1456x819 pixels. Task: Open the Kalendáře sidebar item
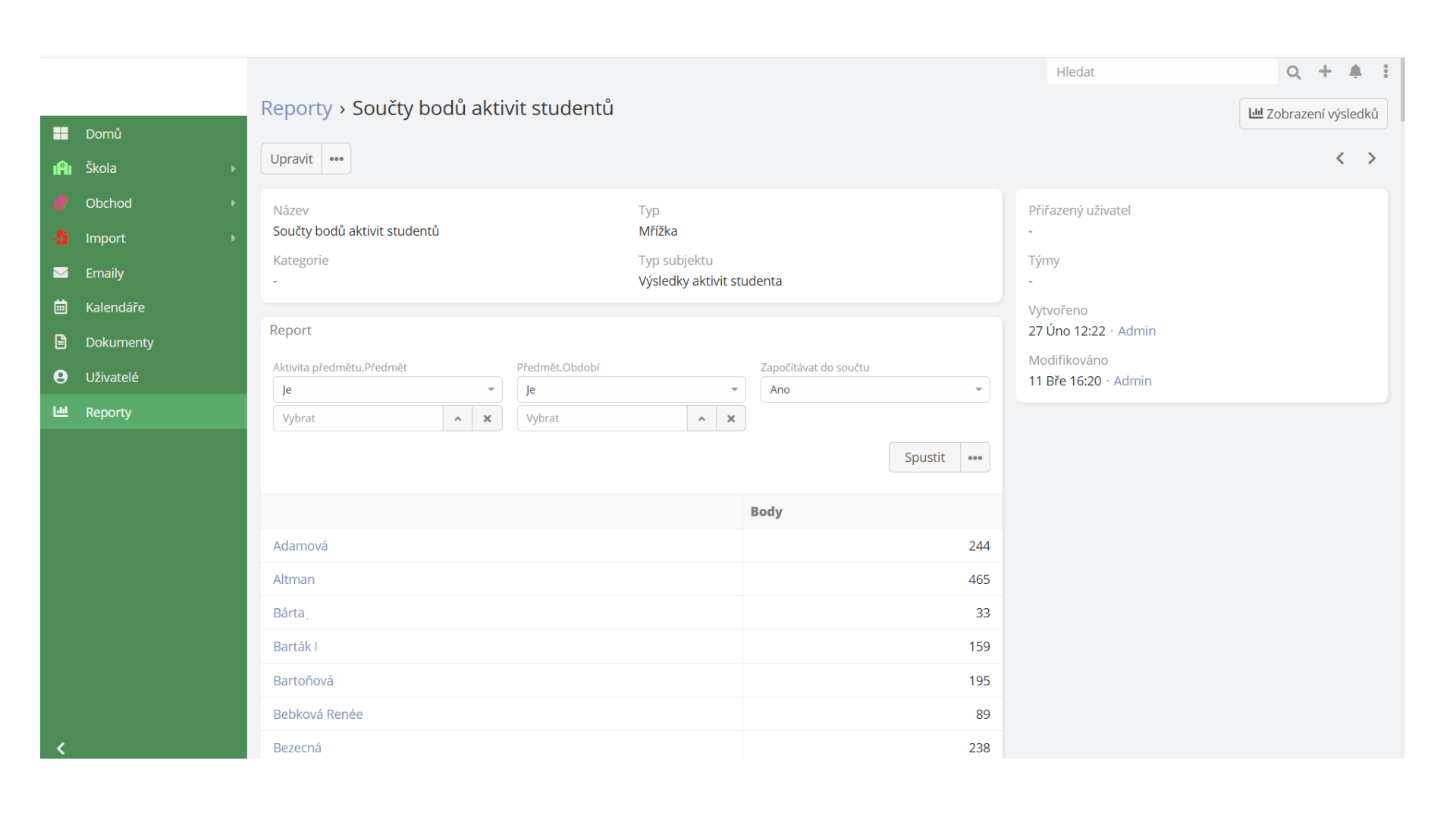(x=115, y=307)
